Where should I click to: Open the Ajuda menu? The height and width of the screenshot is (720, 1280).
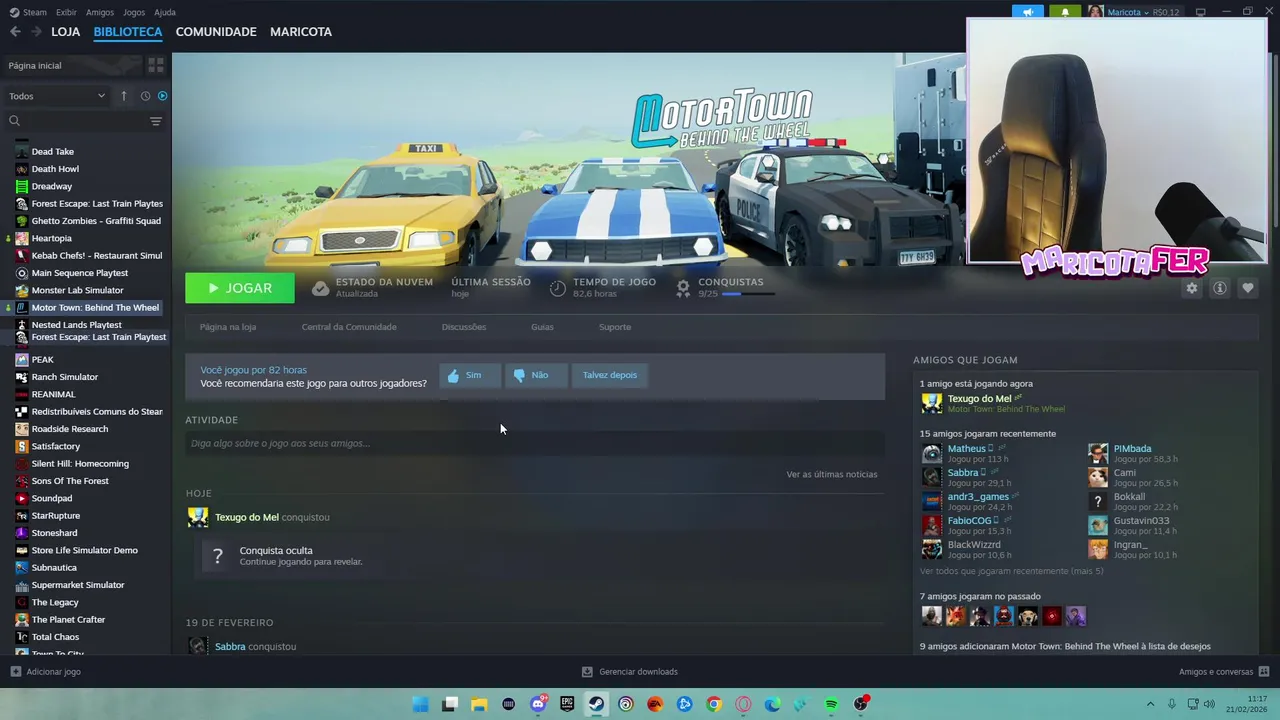coord(165,12)
